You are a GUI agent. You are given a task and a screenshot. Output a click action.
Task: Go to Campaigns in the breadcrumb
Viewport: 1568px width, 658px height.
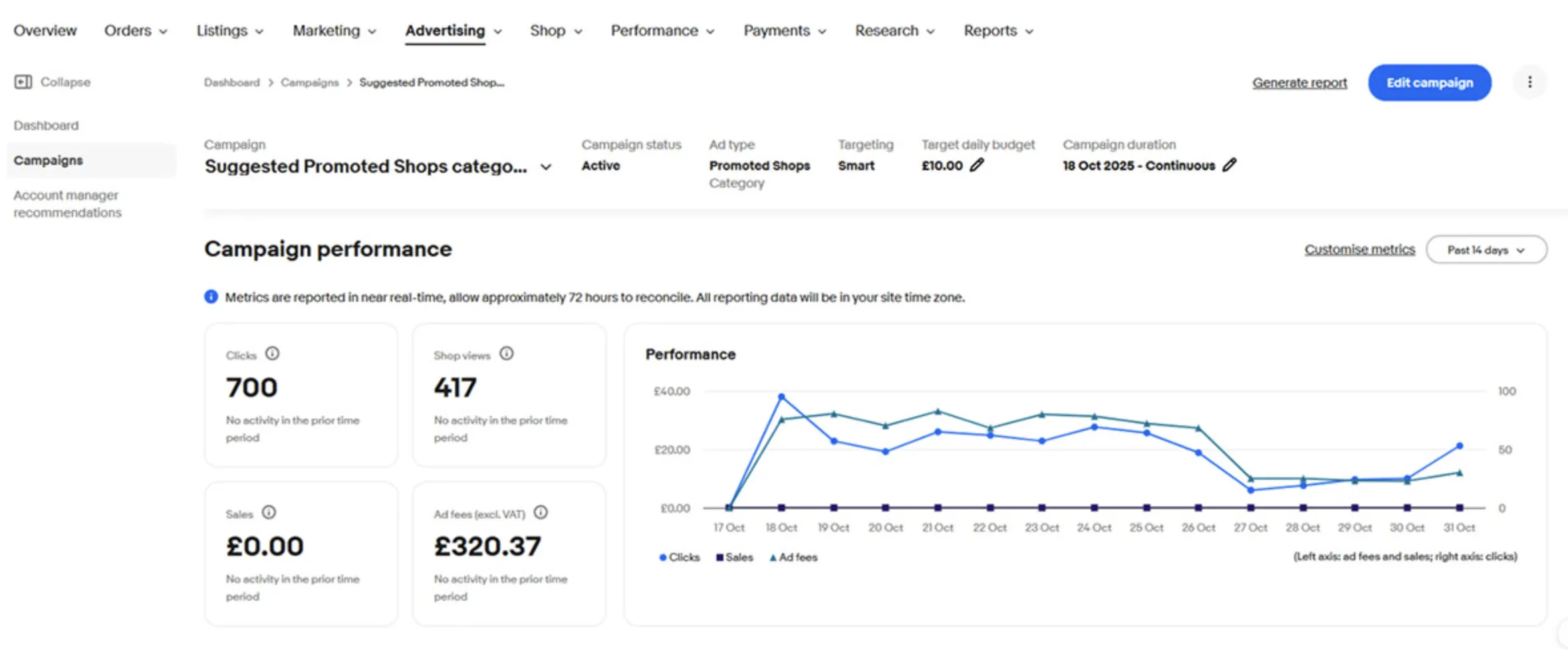309,82
